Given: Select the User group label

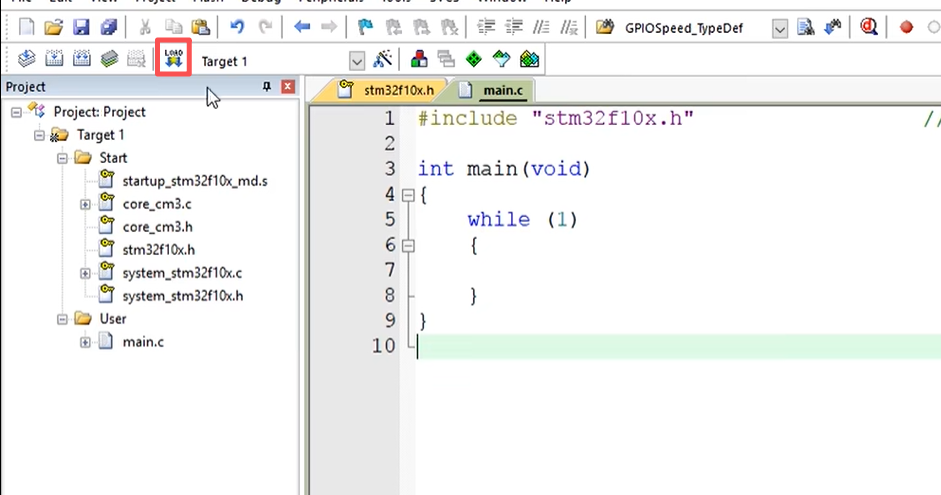Looking at the screenshot, I should [112, 319].
